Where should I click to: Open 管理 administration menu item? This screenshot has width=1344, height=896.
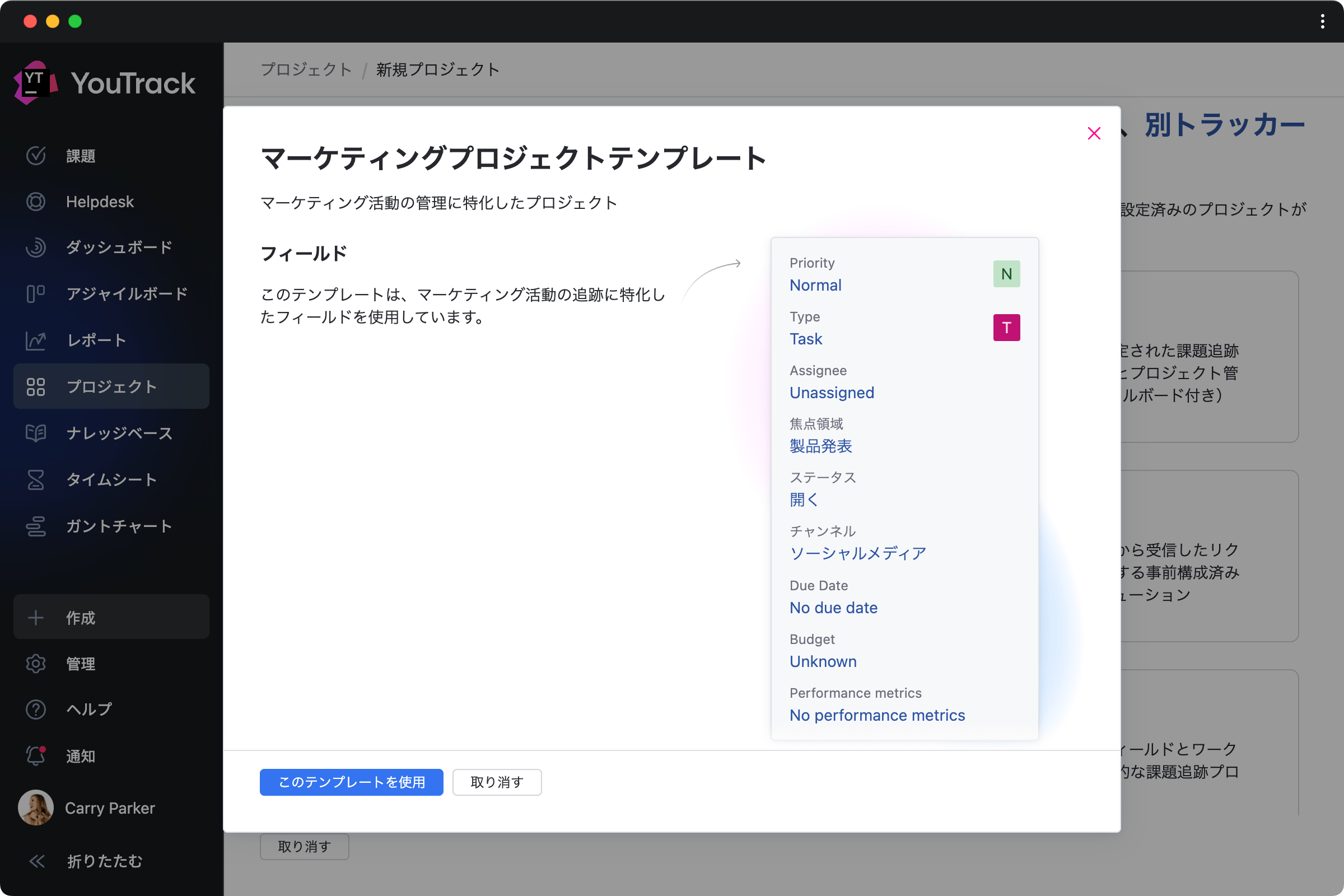[80, 664]
